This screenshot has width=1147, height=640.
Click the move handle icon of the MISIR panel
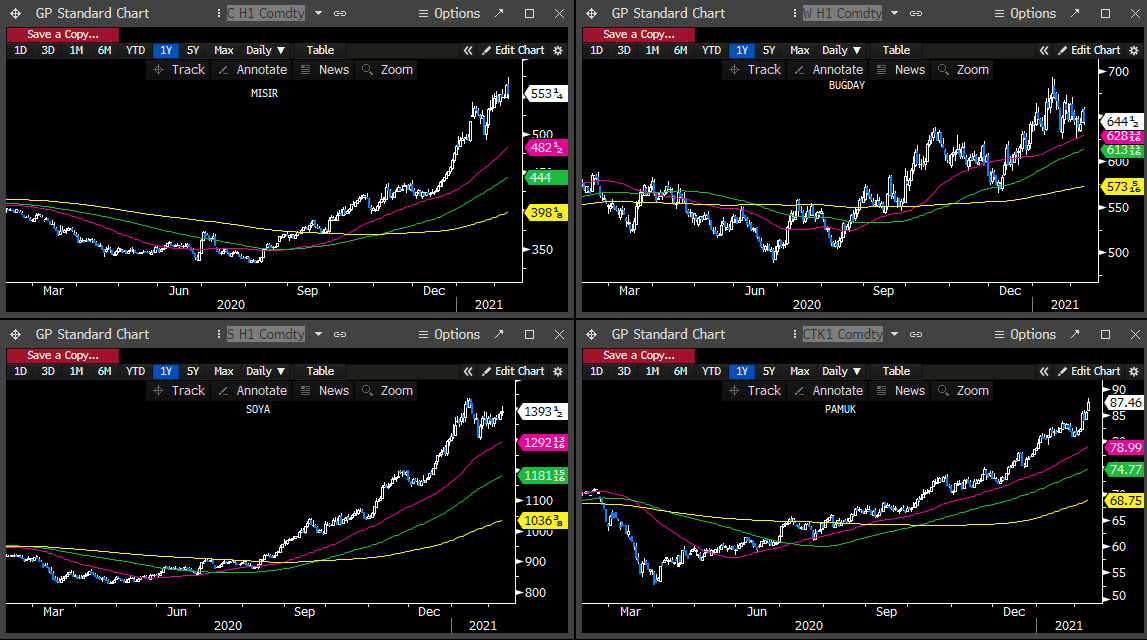click(x=15, y=13)
